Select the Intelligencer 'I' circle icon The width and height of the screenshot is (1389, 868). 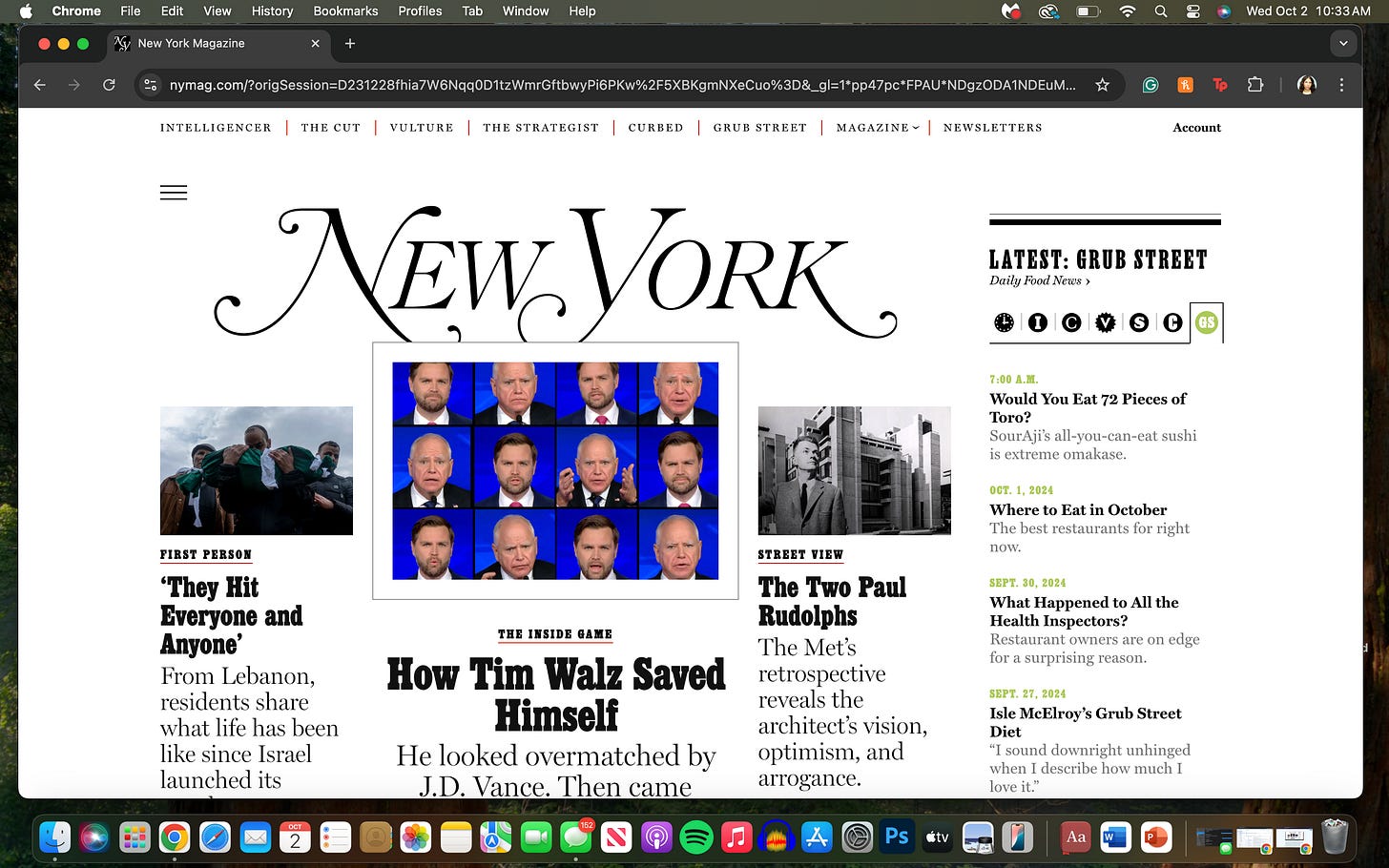[1038, 322]
